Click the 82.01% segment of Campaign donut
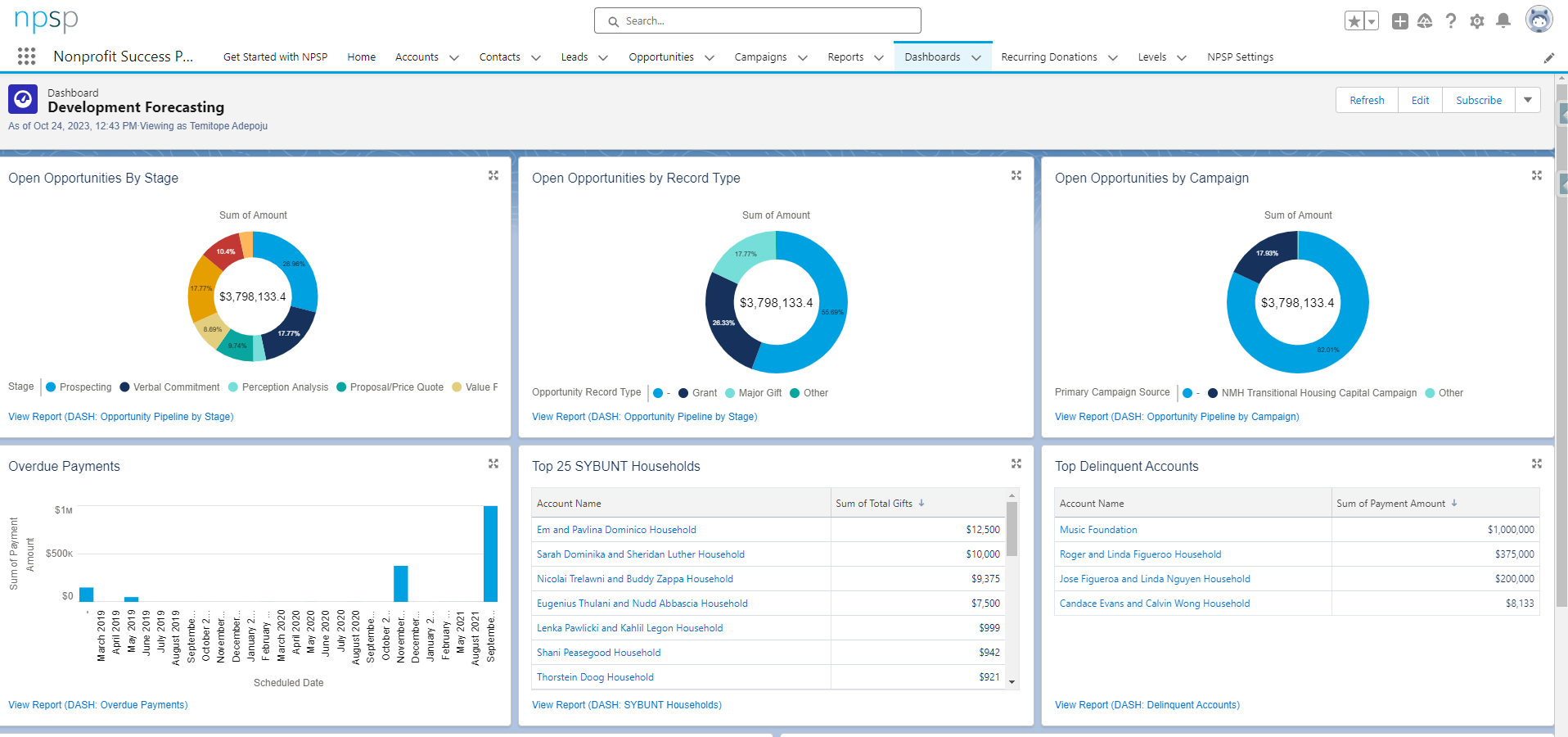The height and width of the screenshot is (737, 1568). [1328, 350]
